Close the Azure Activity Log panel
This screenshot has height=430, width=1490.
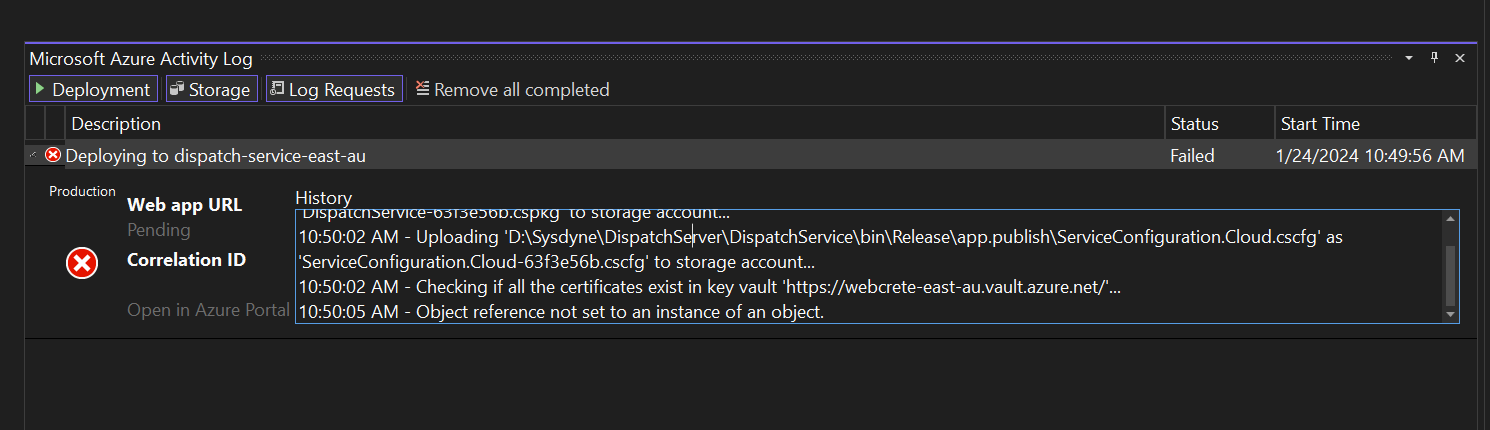(x=1459, y=59)
